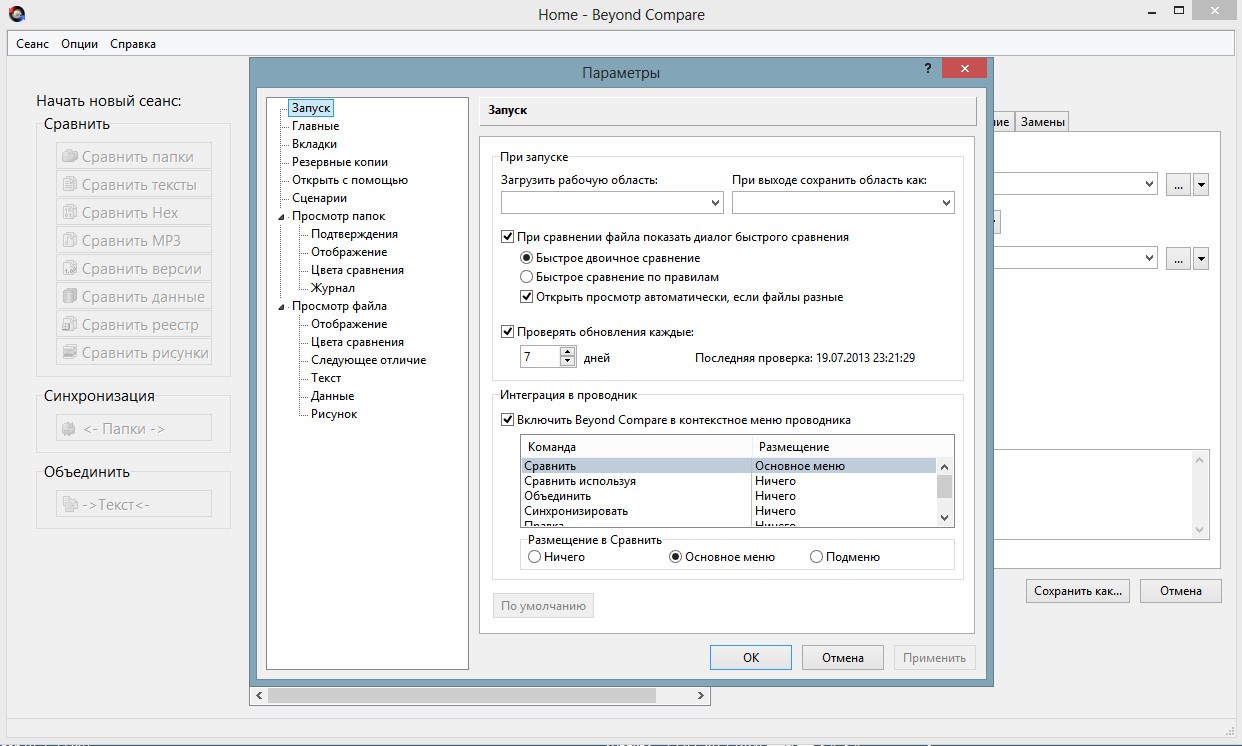The height and width of the screenshot is (746, 1242).
Task: Select Быстрое сравнение по правилам radio button
Action: (x=527, y=277)
